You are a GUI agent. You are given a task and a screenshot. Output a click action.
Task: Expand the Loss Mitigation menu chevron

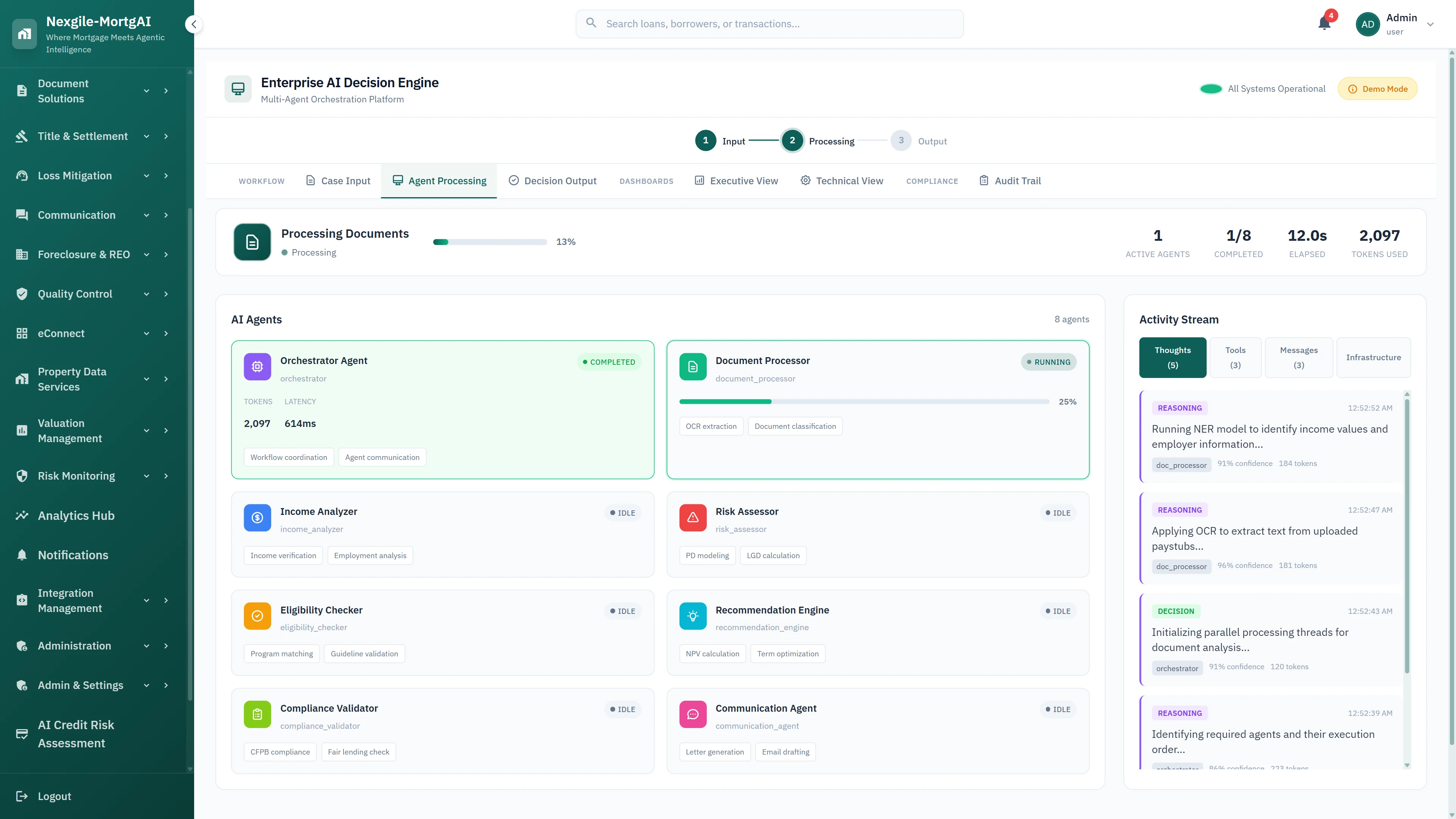[146, 175]
